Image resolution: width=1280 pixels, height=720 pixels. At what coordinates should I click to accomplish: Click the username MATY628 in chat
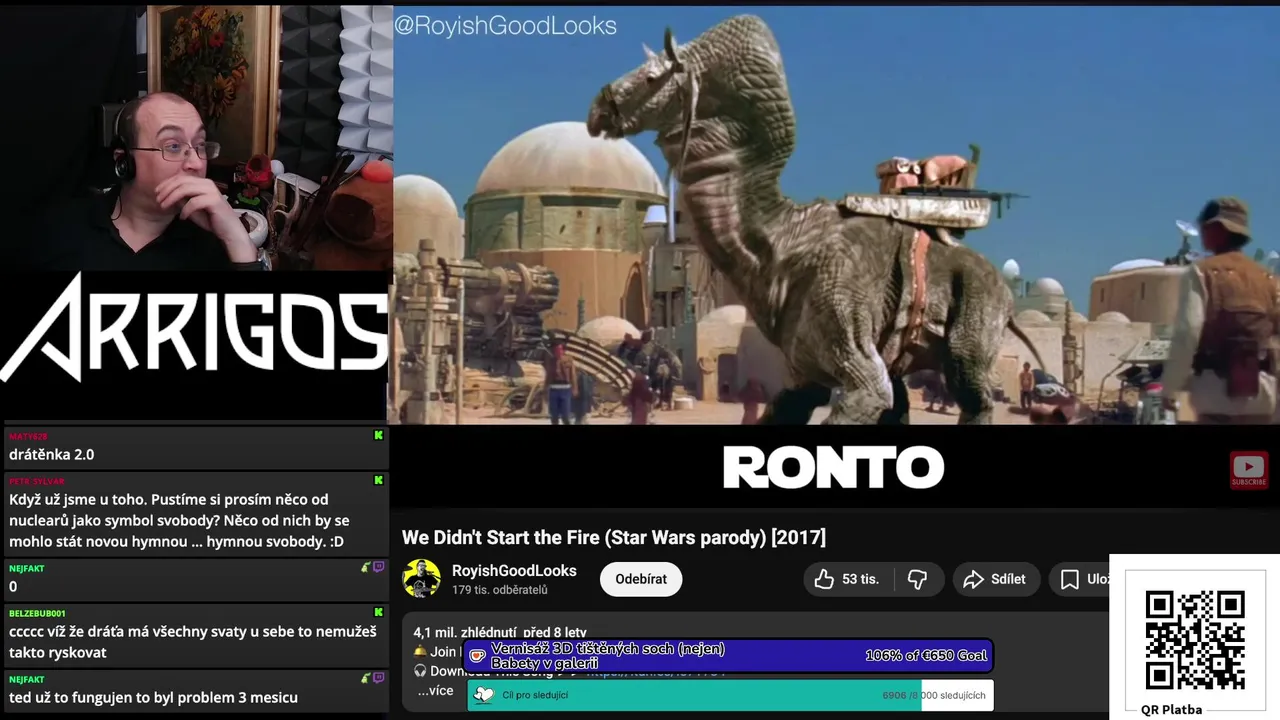tap(28, 436)
